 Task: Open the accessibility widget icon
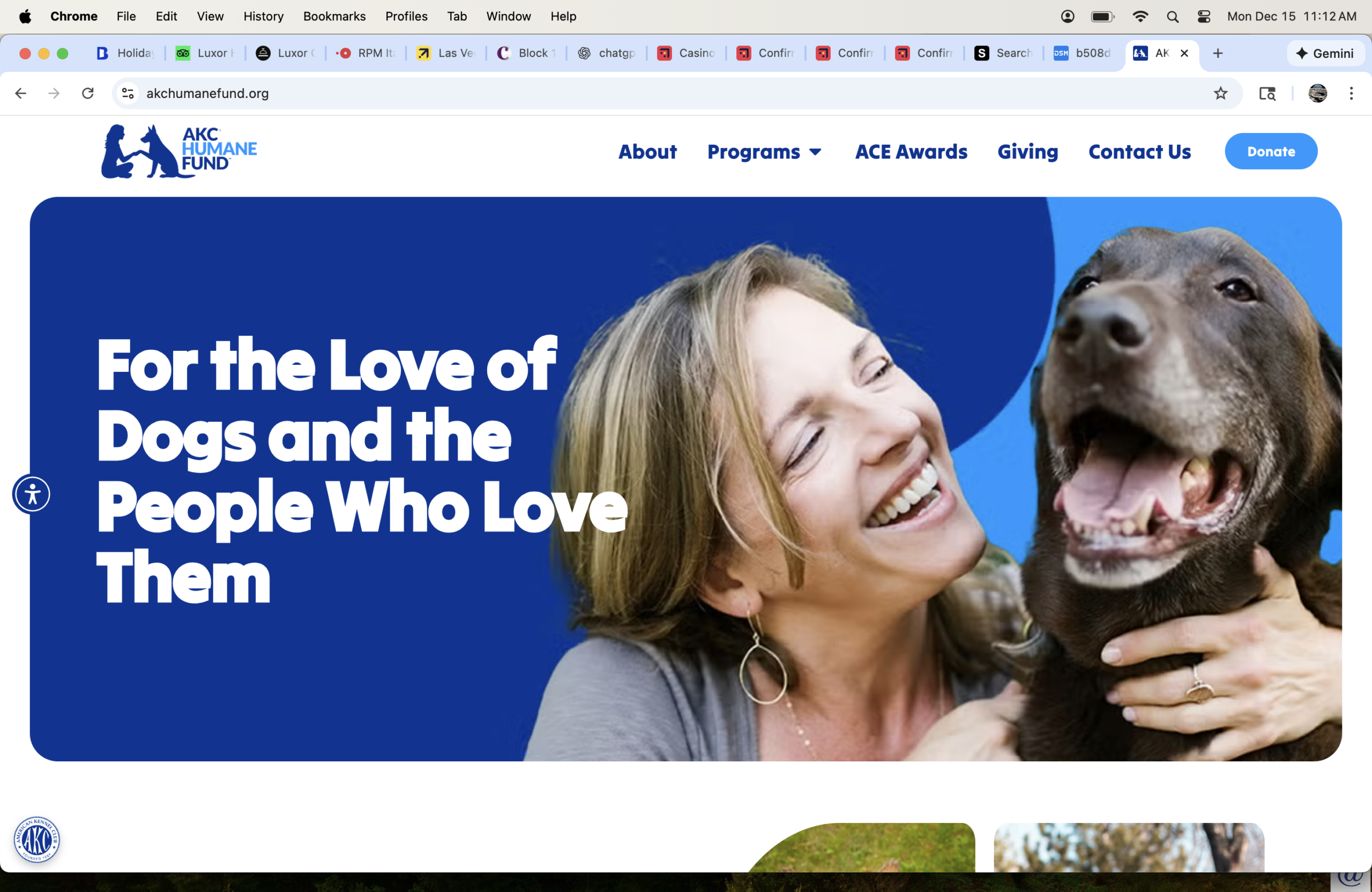(x=32, y=494)
